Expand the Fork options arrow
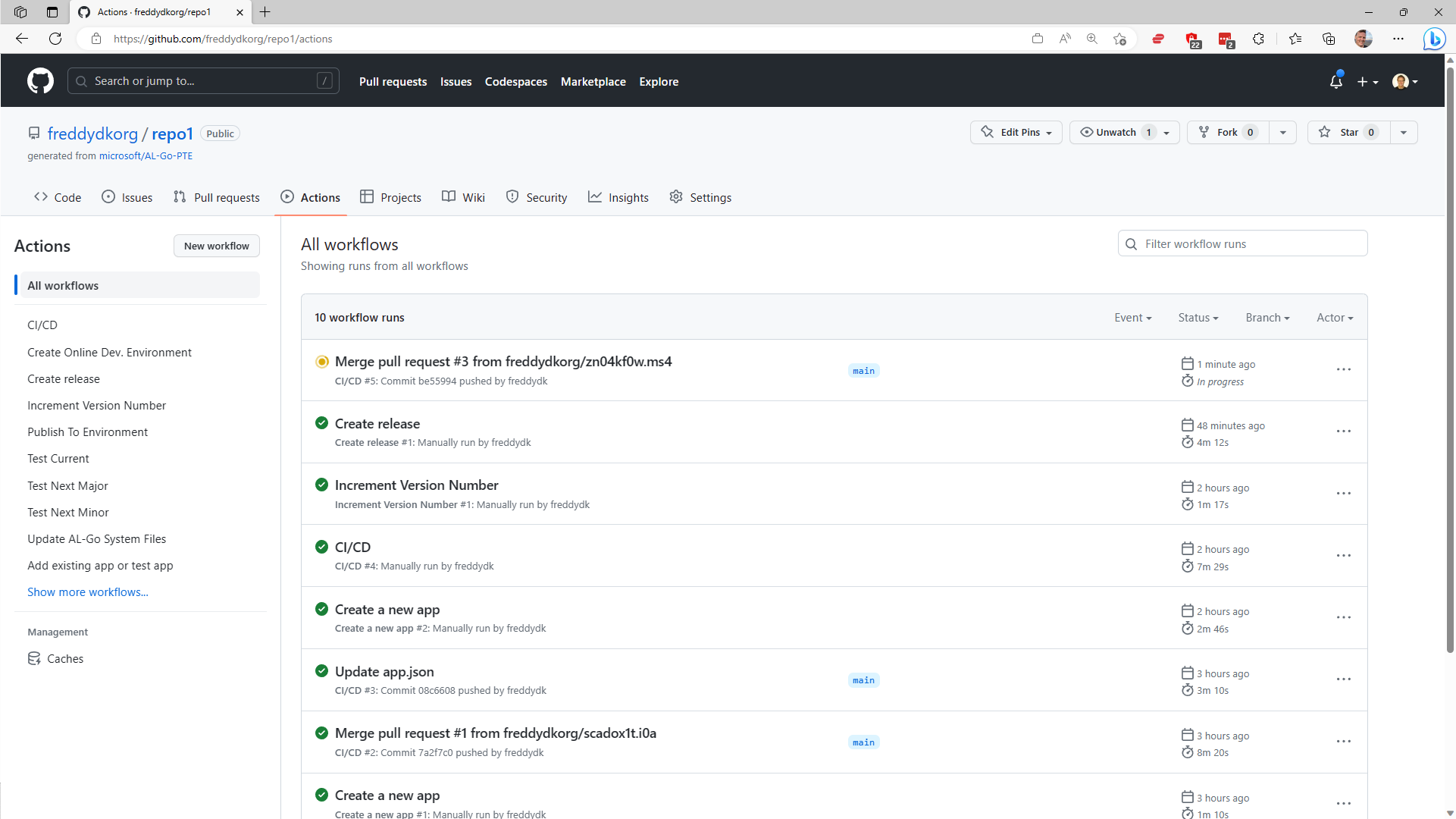1456x819 pixels. click(x=1282, y=132)
